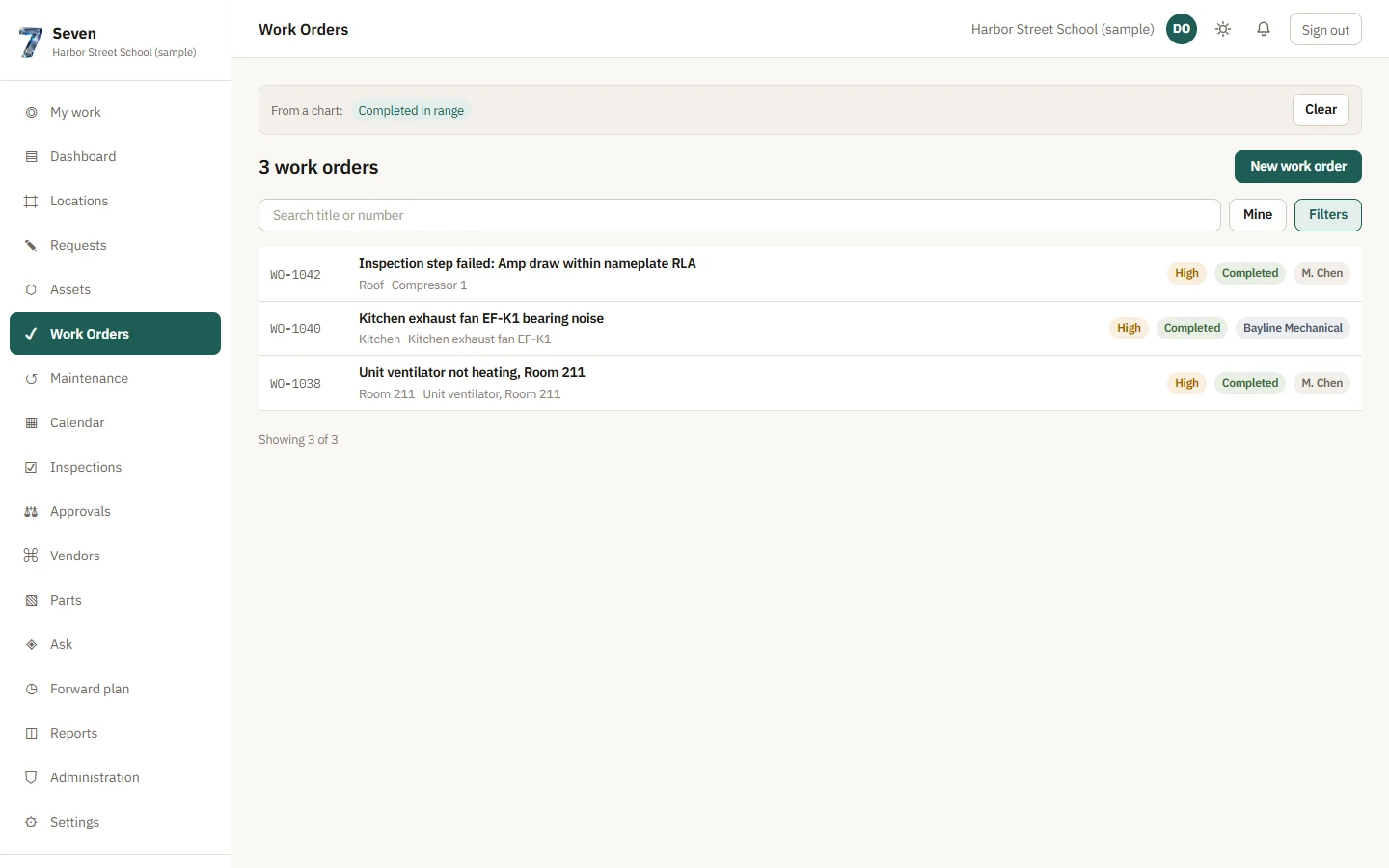
Task: Click the Ask sidebar icon
Action: 31,644
